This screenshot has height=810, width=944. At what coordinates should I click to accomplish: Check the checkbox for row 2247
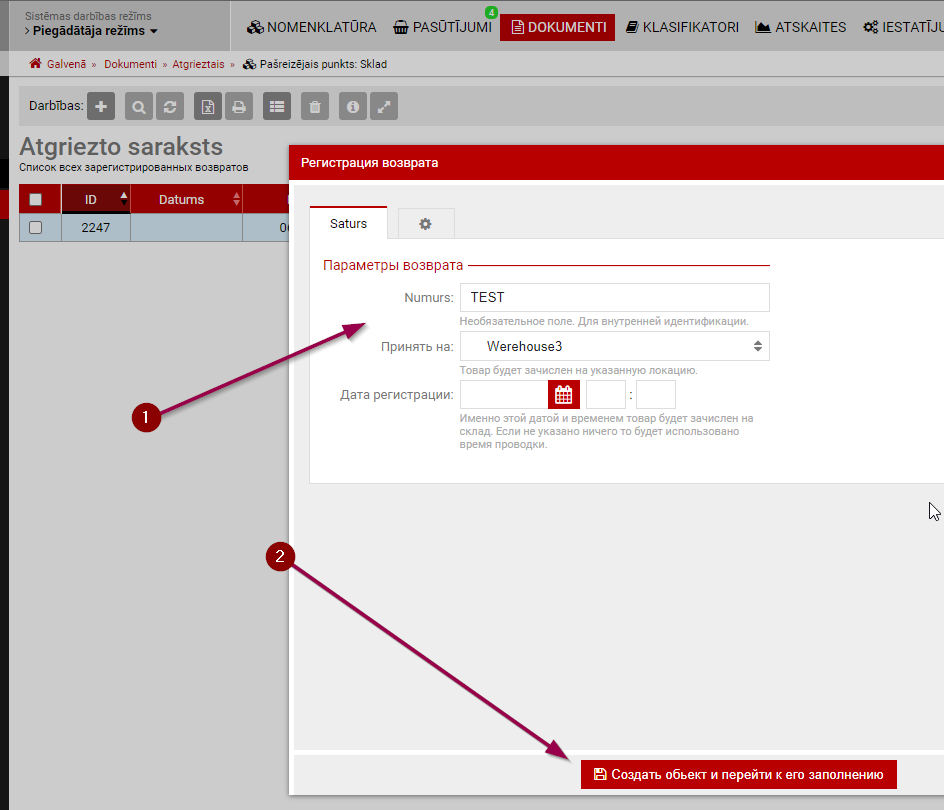point(36,227)
